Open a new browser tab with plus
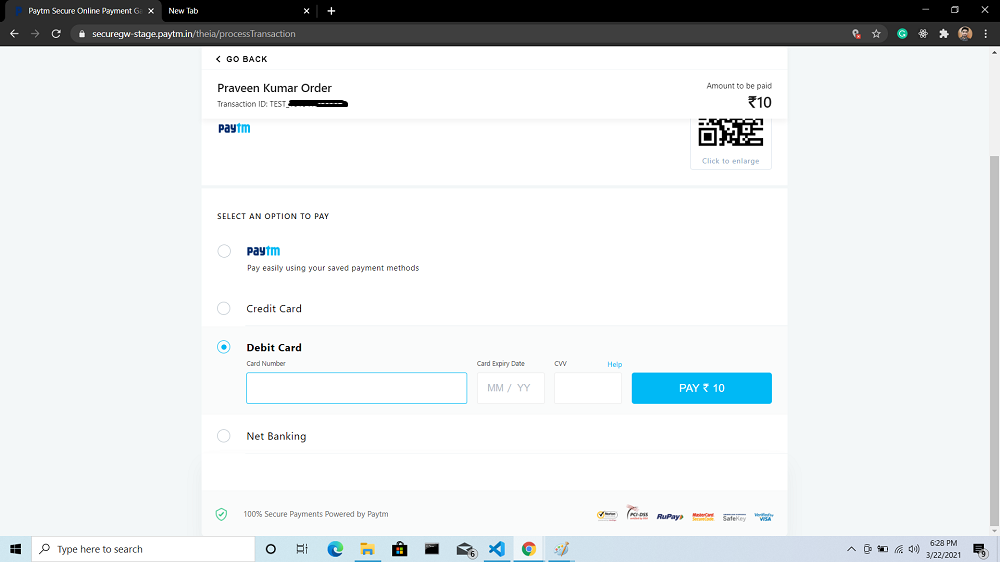Image resolution: width=1000 pixels, height=562 pixels. coord(331,11)
